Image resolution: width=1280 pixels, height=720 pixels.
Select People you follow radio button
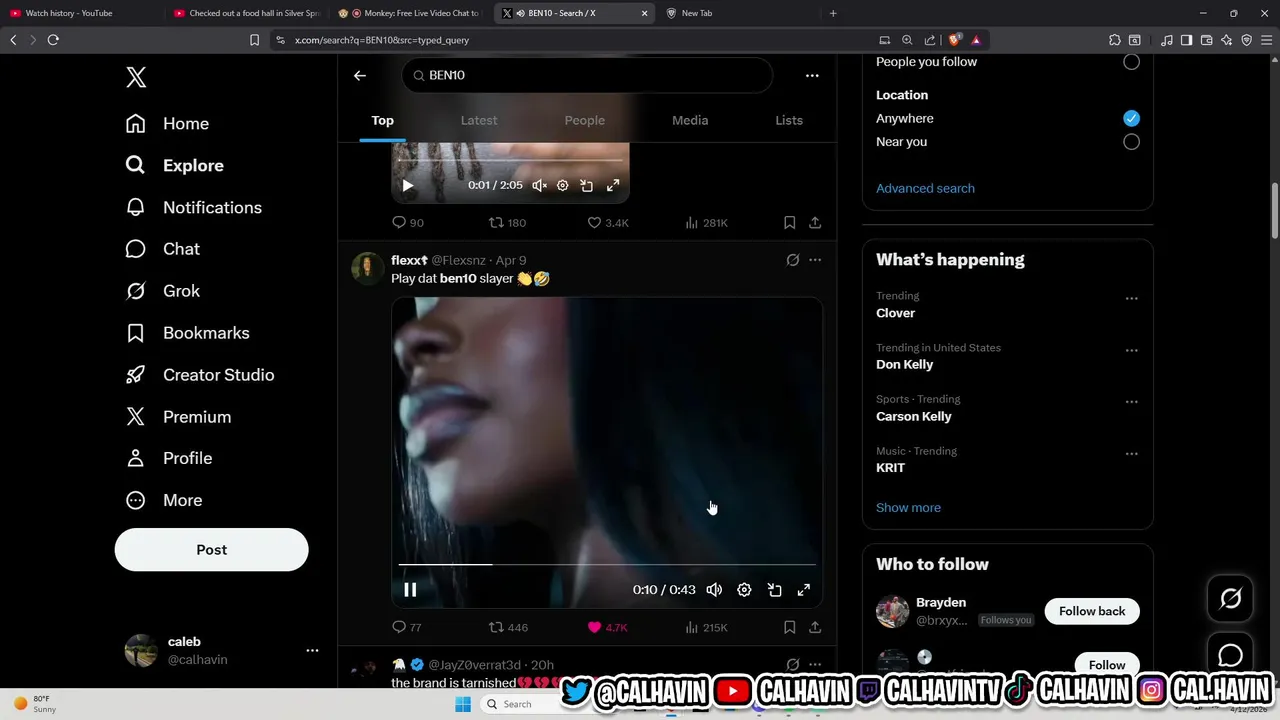[1131, 62]
